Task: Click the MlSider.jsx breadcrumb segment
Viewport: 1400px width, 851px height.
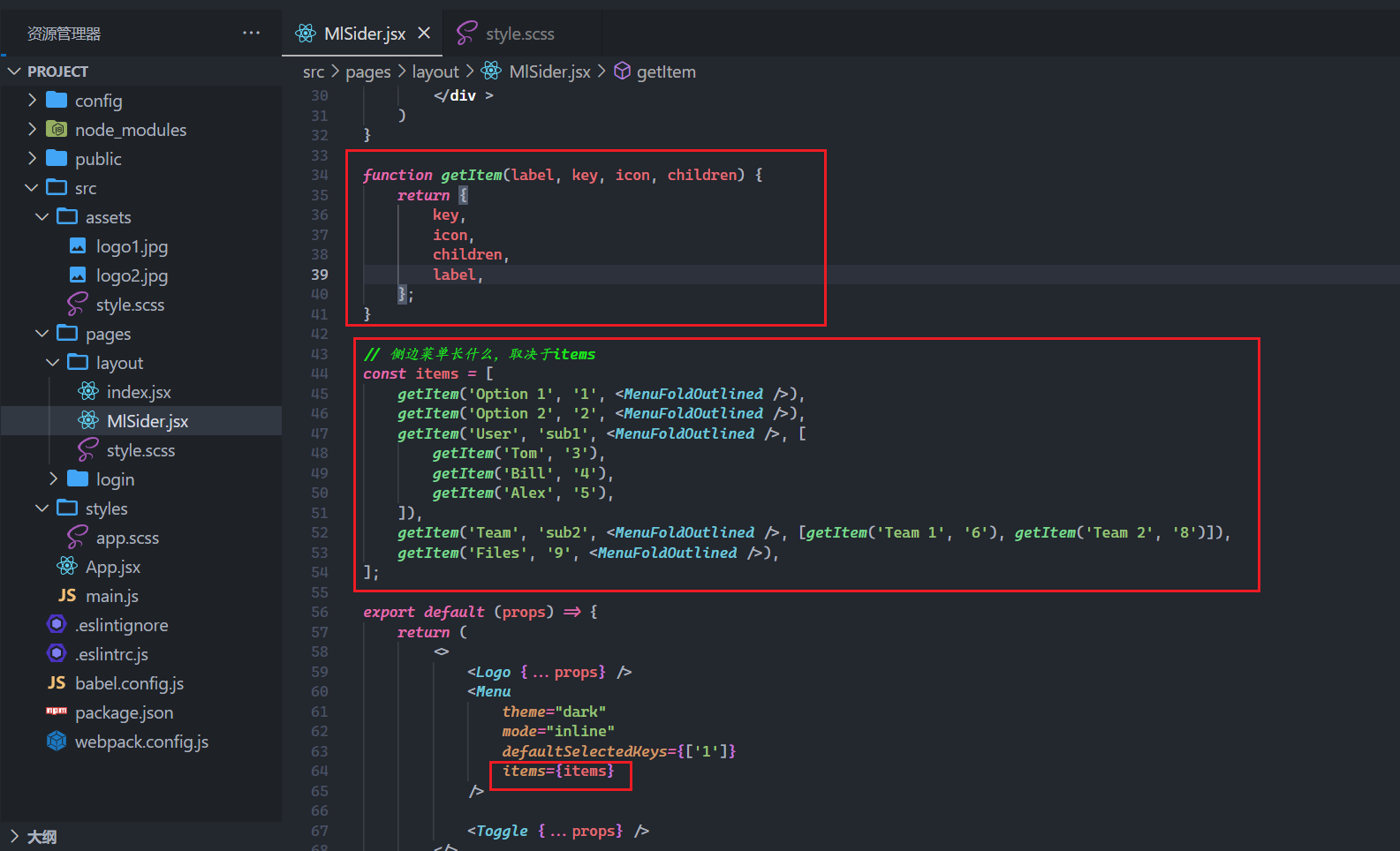Action: tap(549, 72)
